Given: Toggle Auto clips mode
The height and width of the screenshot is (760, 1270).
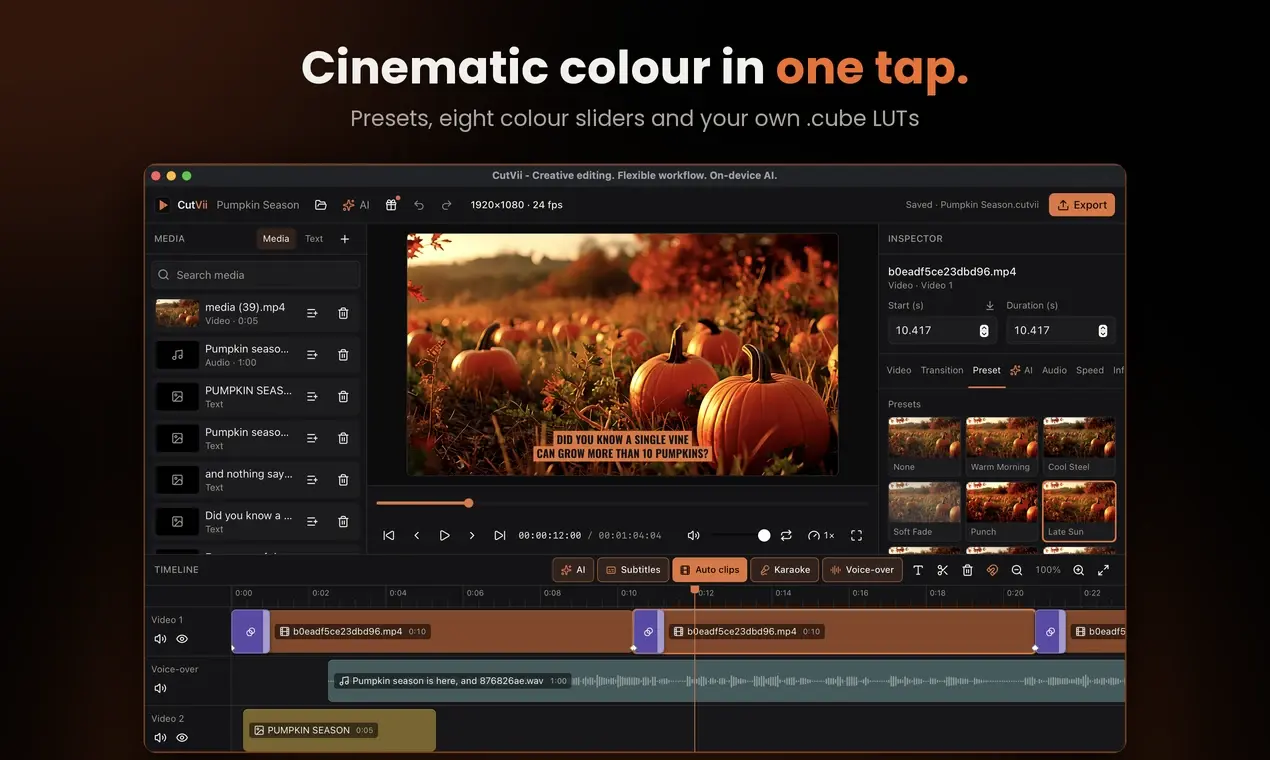Looking at the screenshot, I should pyautogui.click(x=710, y=570).
